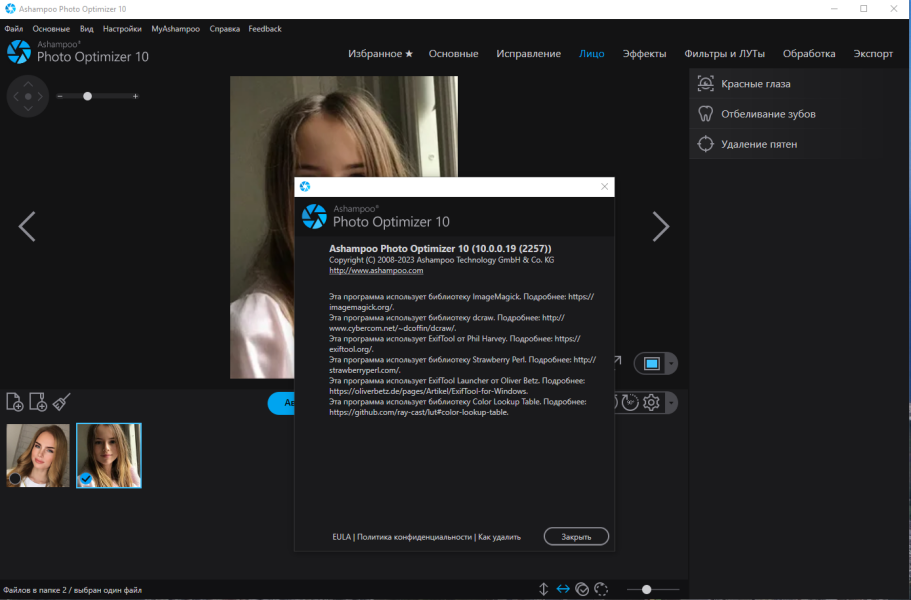Screen dimensions: 911x600
Task: Open the Feedback menu
Action: [265, 28]
